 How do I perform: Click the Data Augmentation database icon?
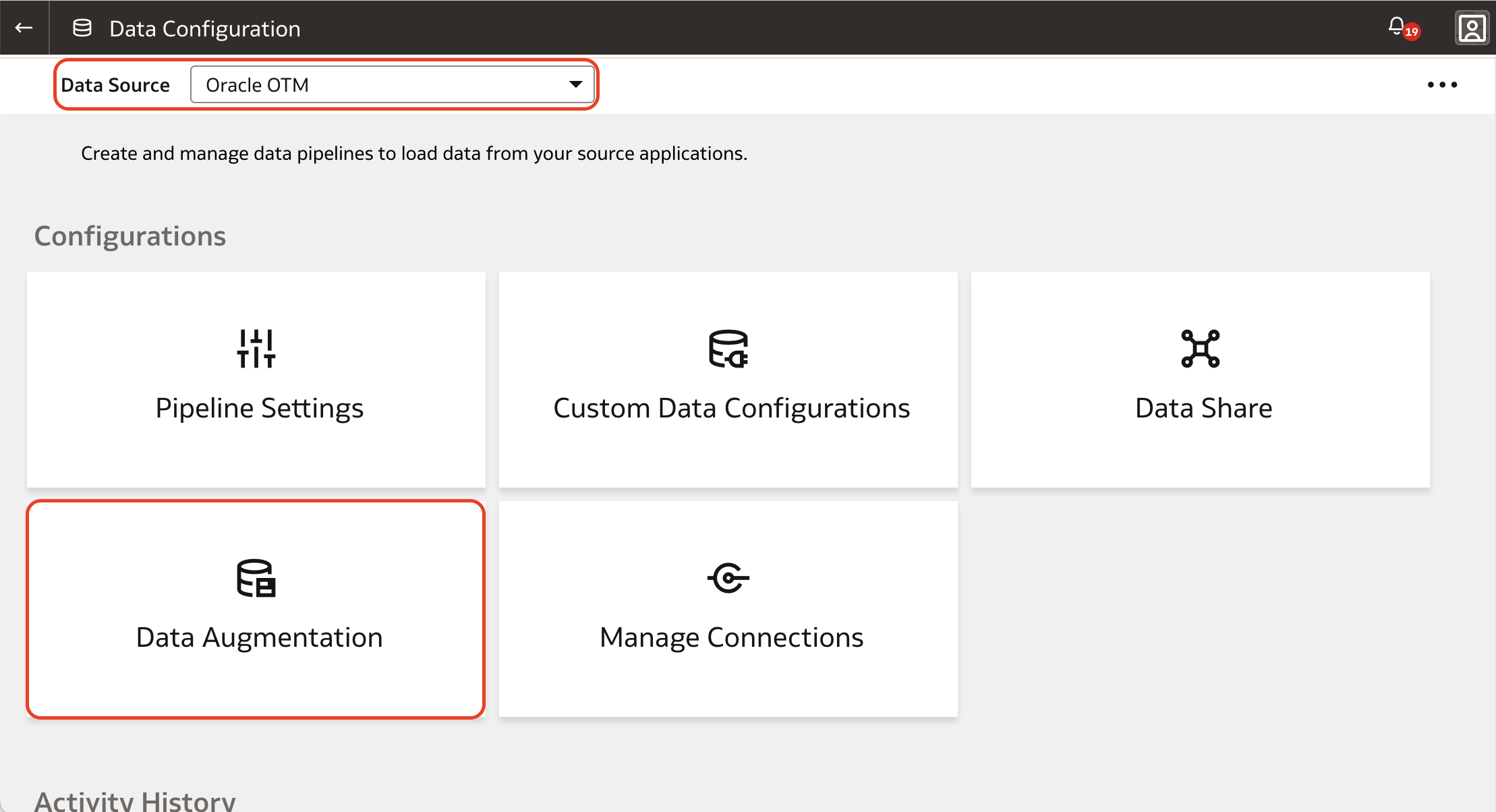[x=256, y=578]
